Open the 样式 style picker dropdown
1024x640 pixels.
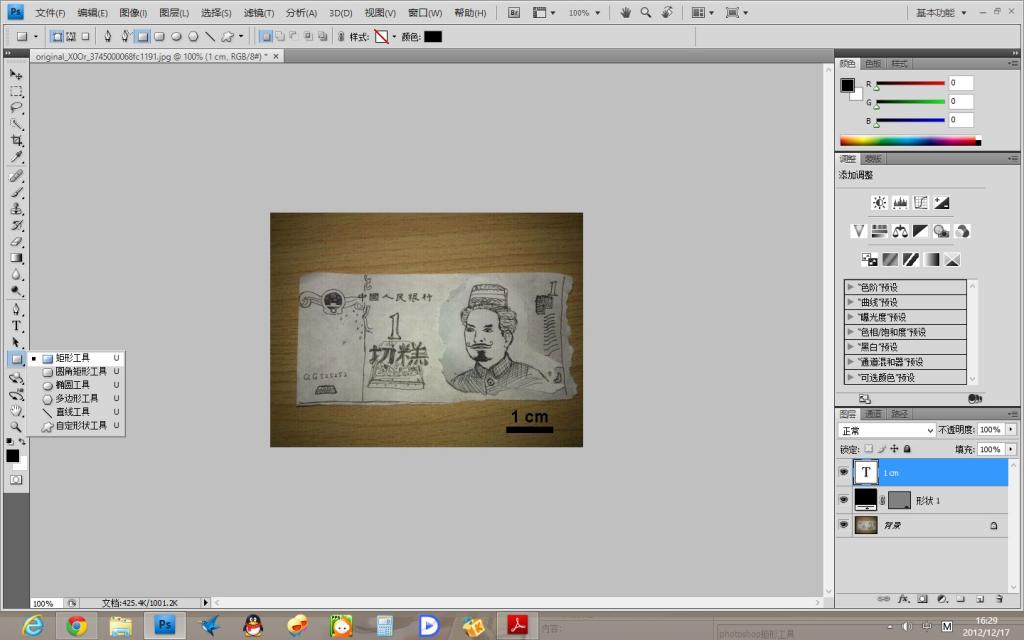(394, 37)
